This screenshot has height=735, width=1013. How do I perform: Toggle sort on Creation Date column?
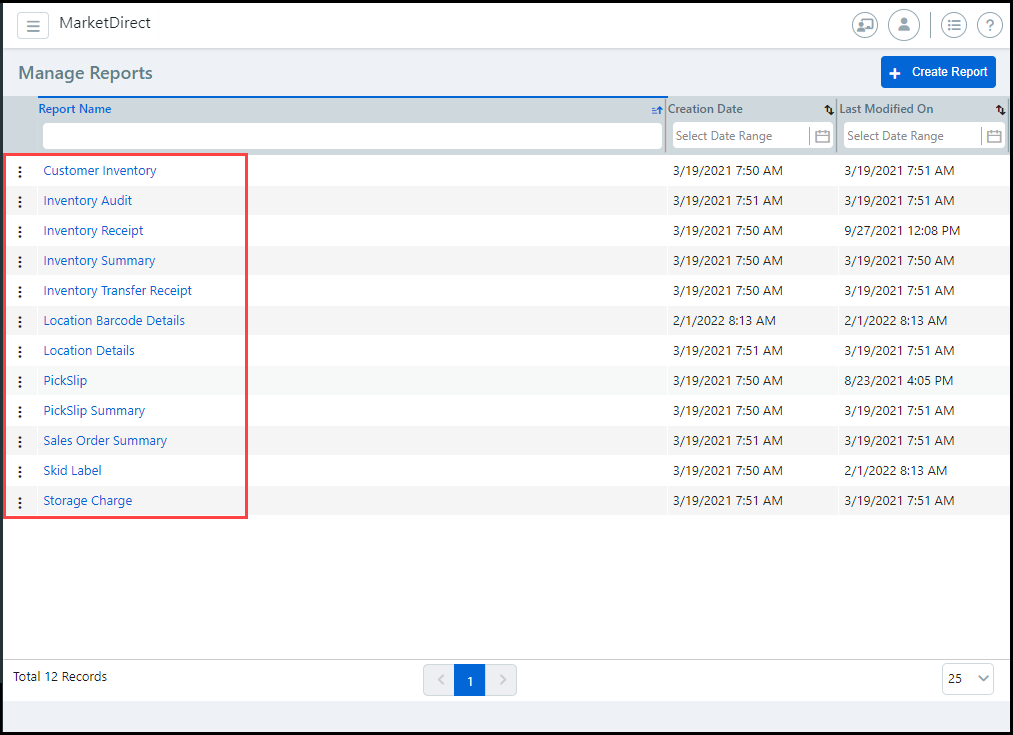tap(828, 110)
